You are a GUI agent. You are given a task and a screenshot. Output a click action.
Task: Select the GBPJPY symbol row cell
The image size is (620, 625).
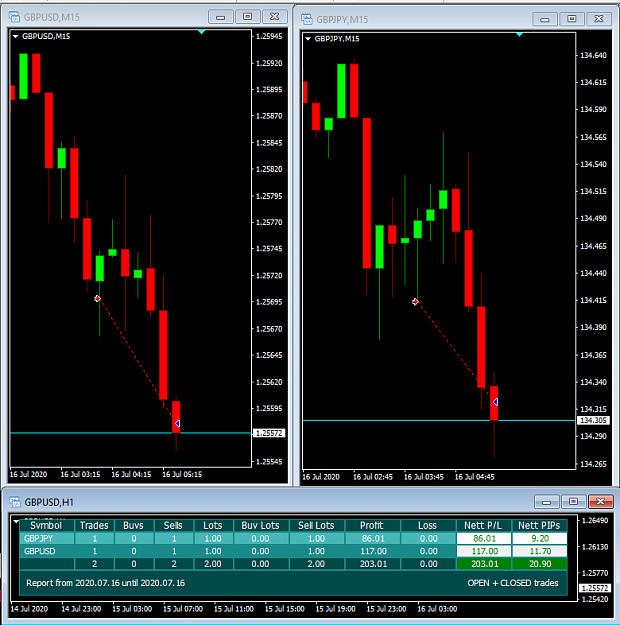[x=47, y=539]
